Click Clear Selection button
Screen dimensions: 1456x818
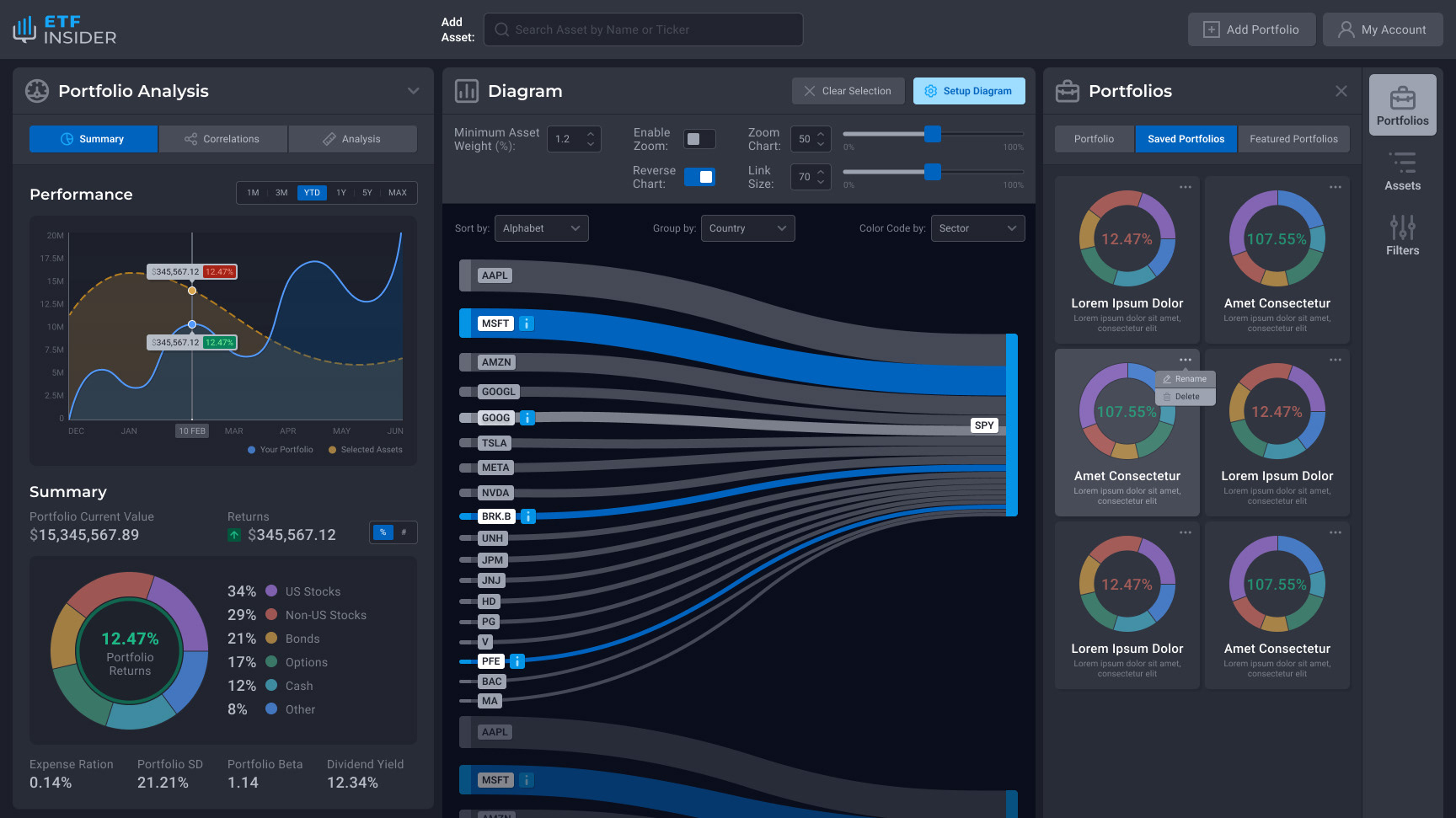(x=848, y=91)
